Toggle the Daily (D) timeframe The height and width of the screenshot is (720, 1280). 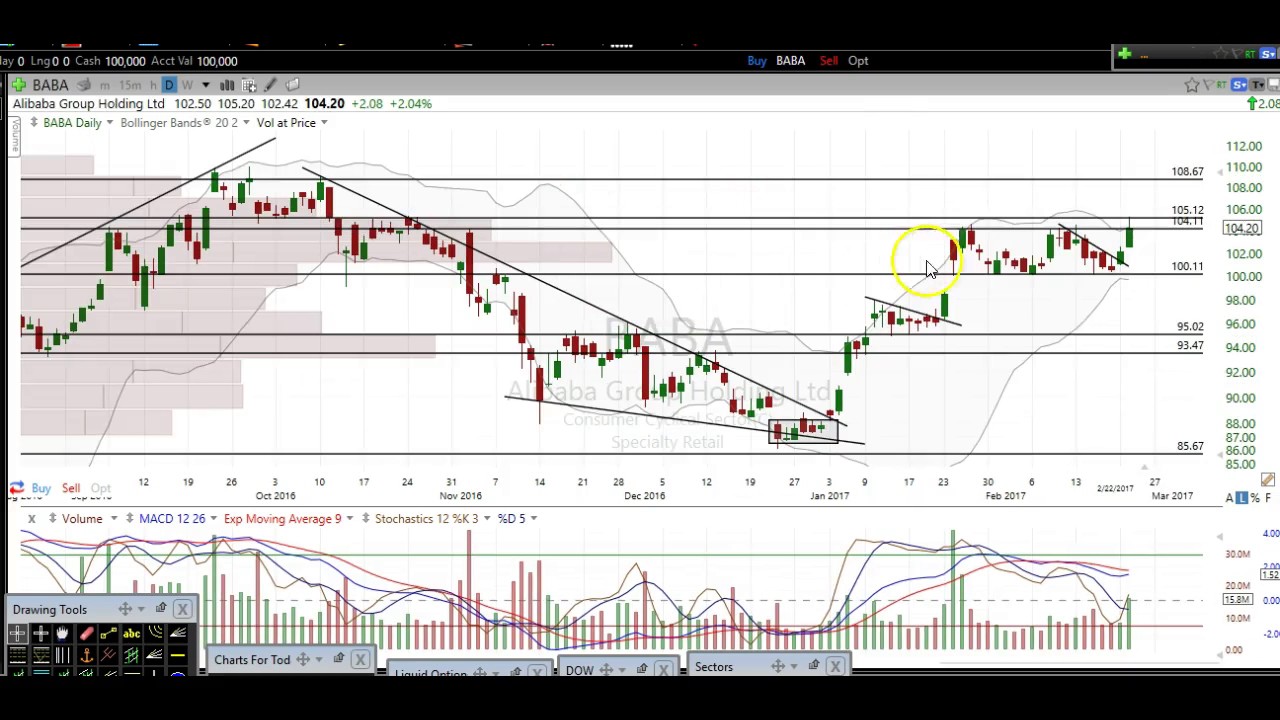pos(169,85)
